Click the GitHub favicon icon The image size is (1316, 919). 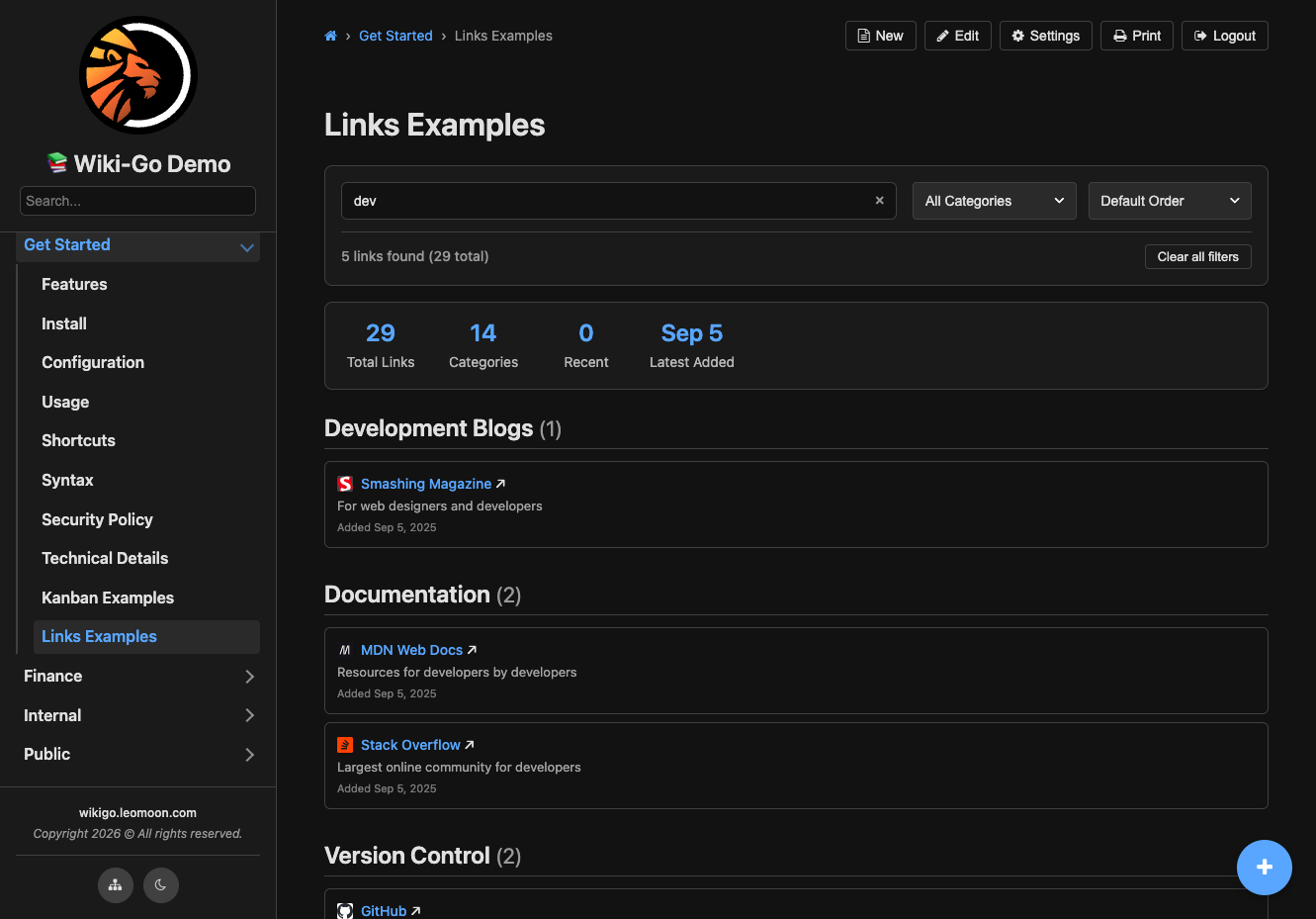point(345,911)
